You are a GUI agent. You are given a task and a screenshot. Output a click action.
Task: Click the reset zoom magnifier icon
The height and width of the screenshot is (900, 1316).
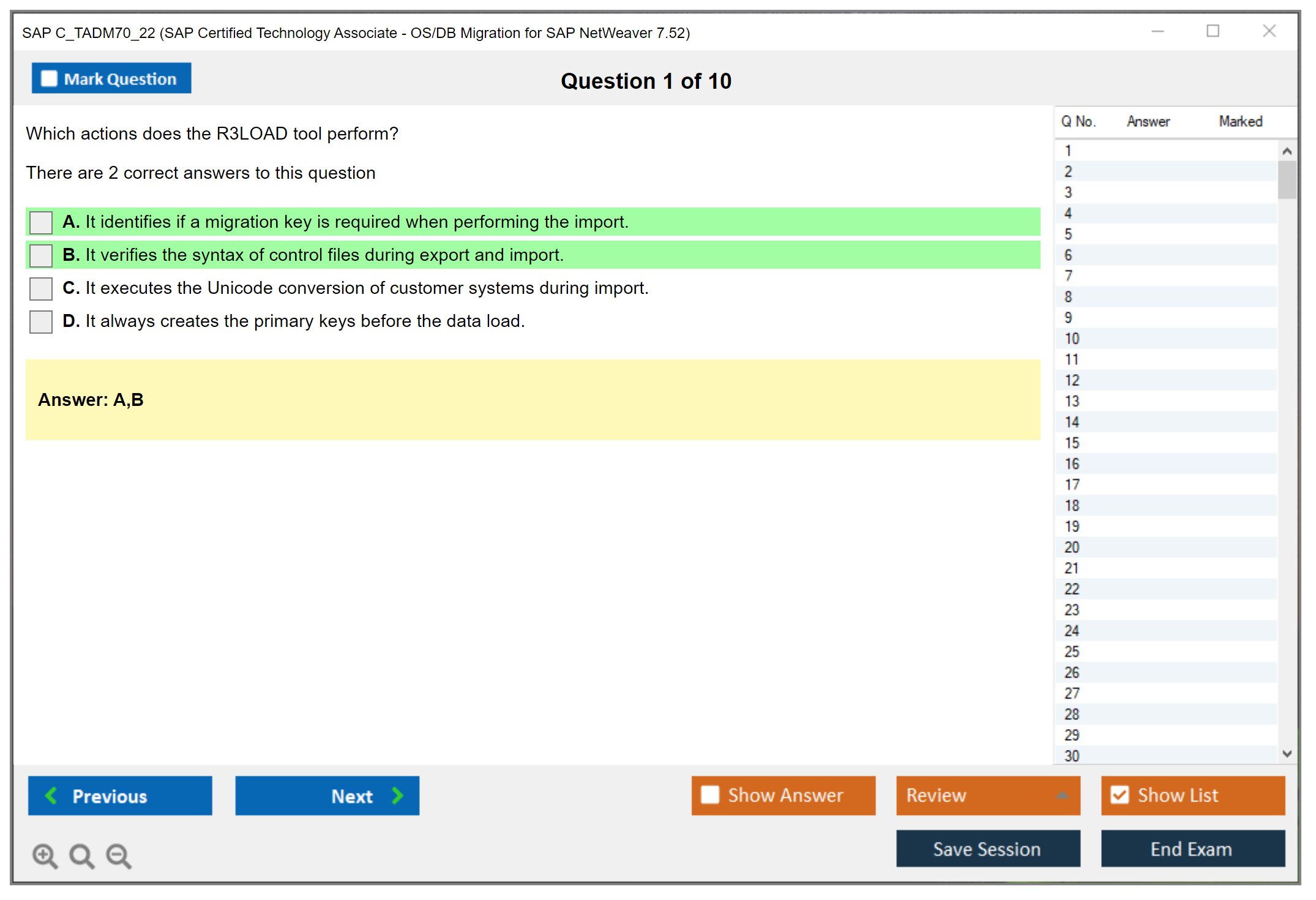(81, 855)
